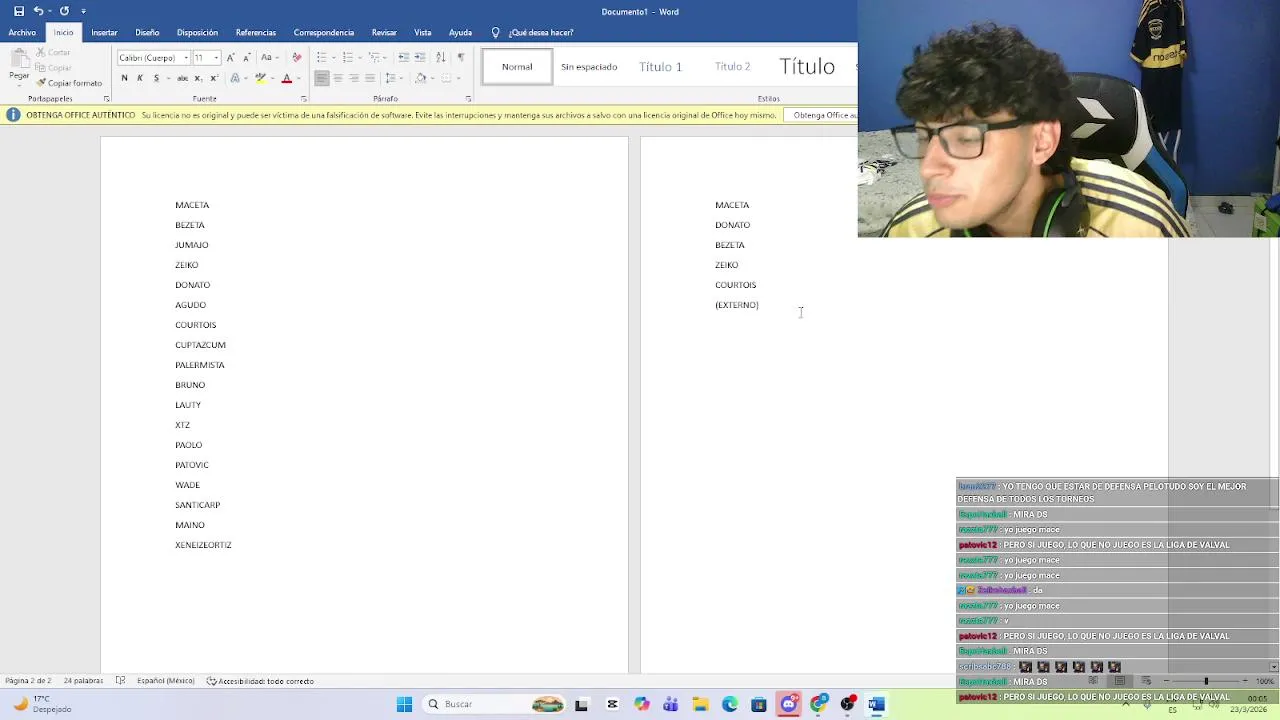
Task: Open the Windows Start menu
Action: click(404, 704)
